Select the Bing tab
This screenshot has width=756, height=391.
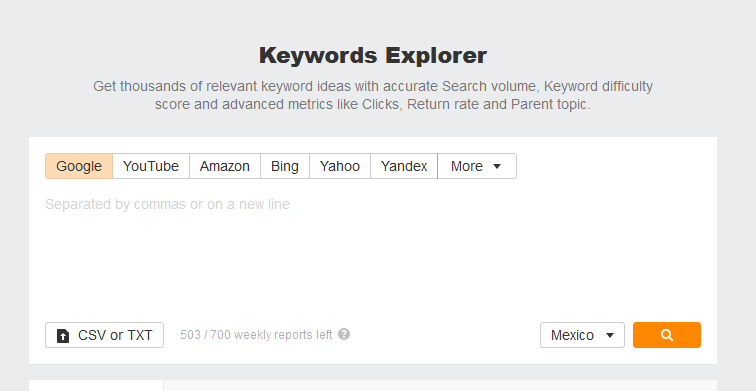pos(285,166)
